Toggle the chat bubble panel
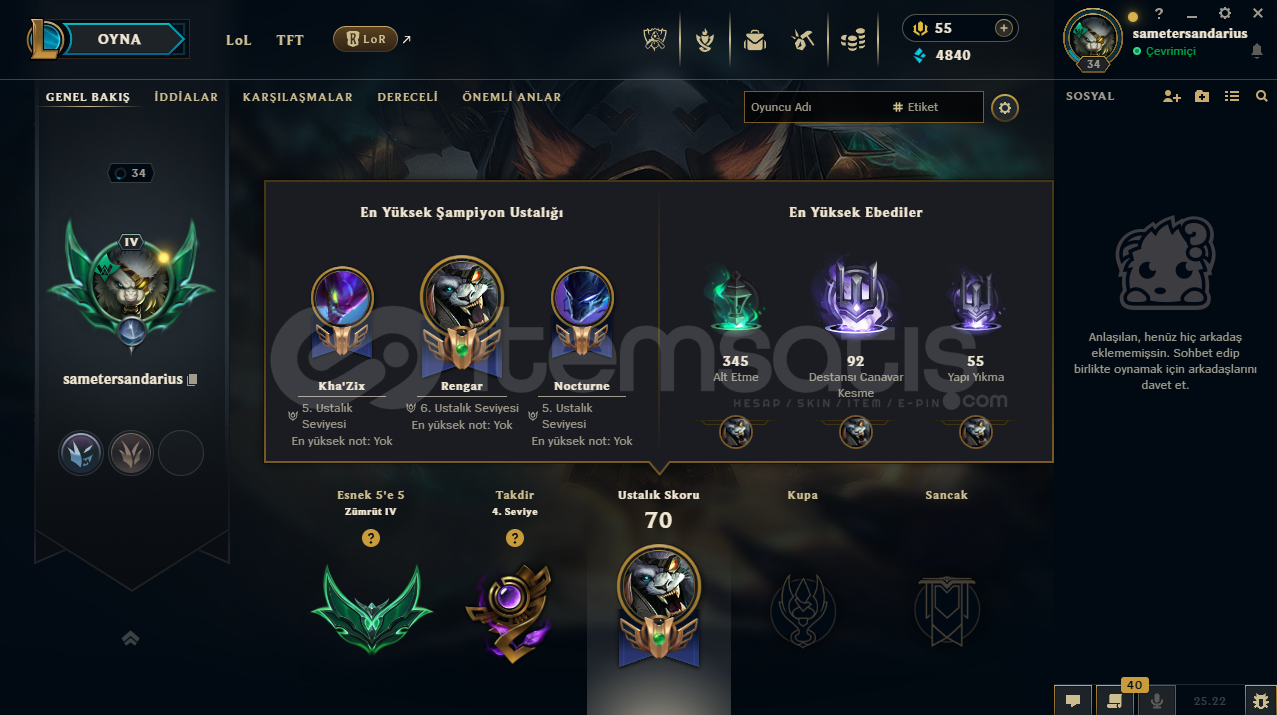Image resolution: width=1277 pixels, height=715 pixels. 1072,701
